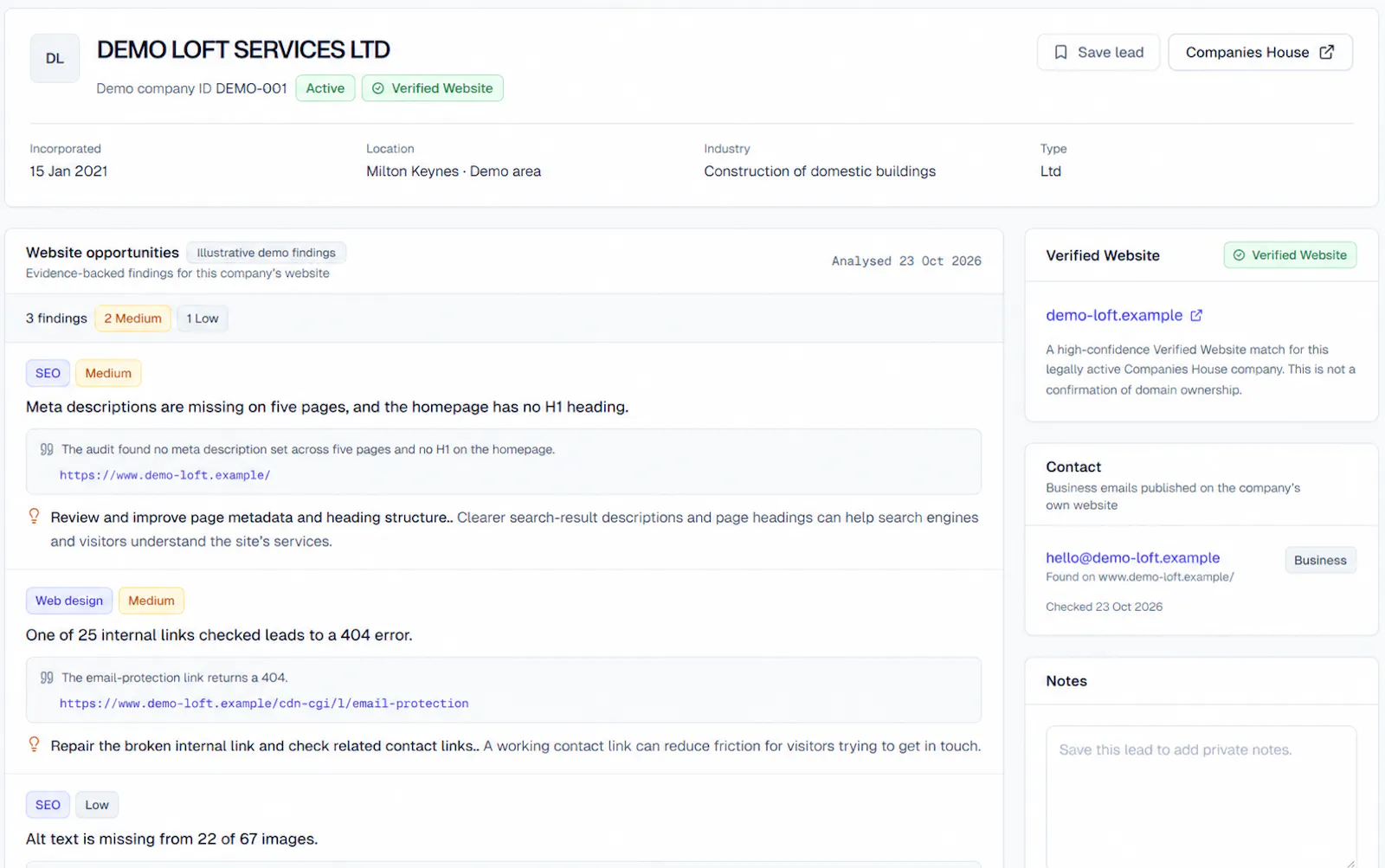Click the Web design category tag
The image size is (1385, 868).
(69, 601)
